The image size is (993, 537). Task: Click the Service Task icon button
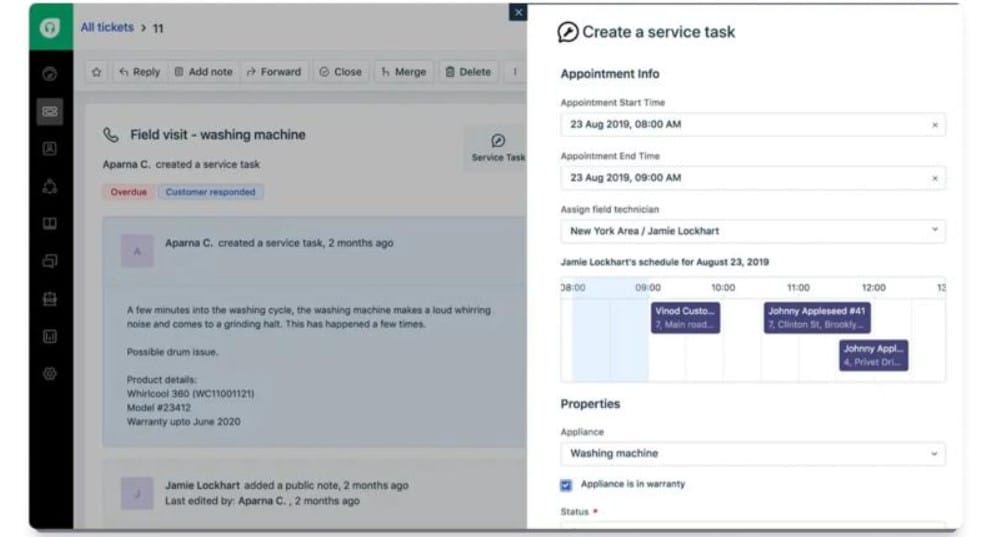coord(498,148)
